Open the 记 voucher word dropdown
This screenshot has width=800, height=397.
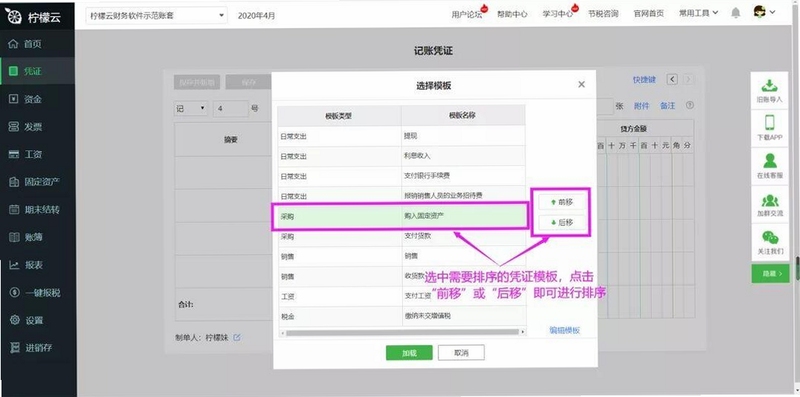tap(191, 108)
